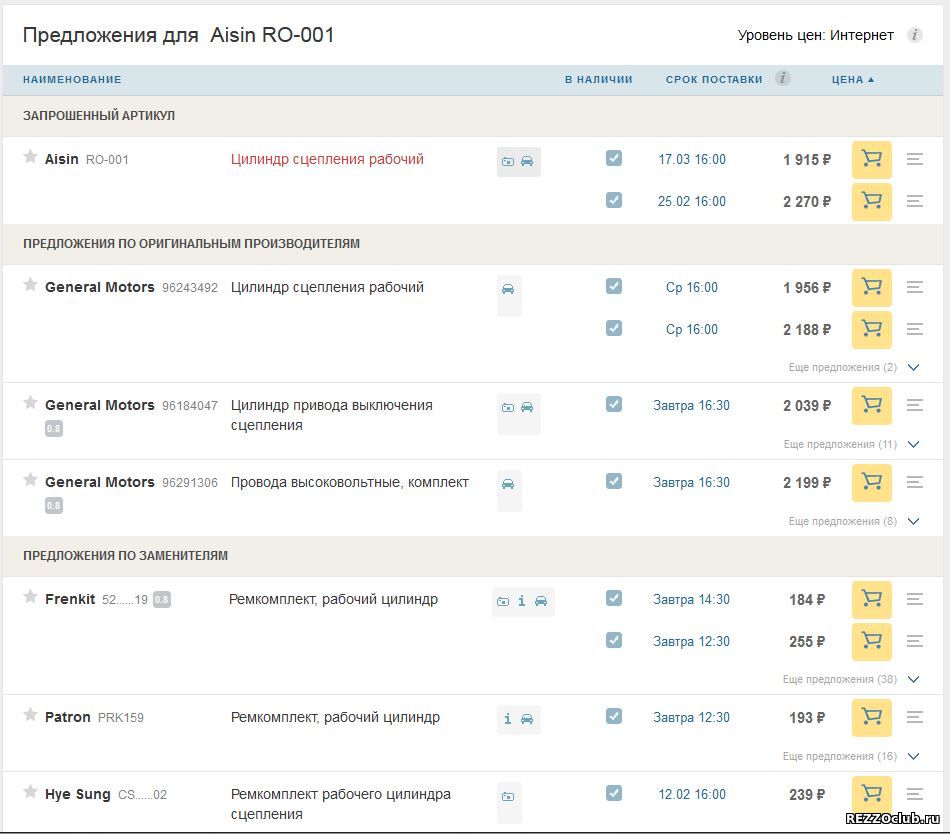Select the Hye Sung brand name

pyautogui.click(x=78, y=794)
